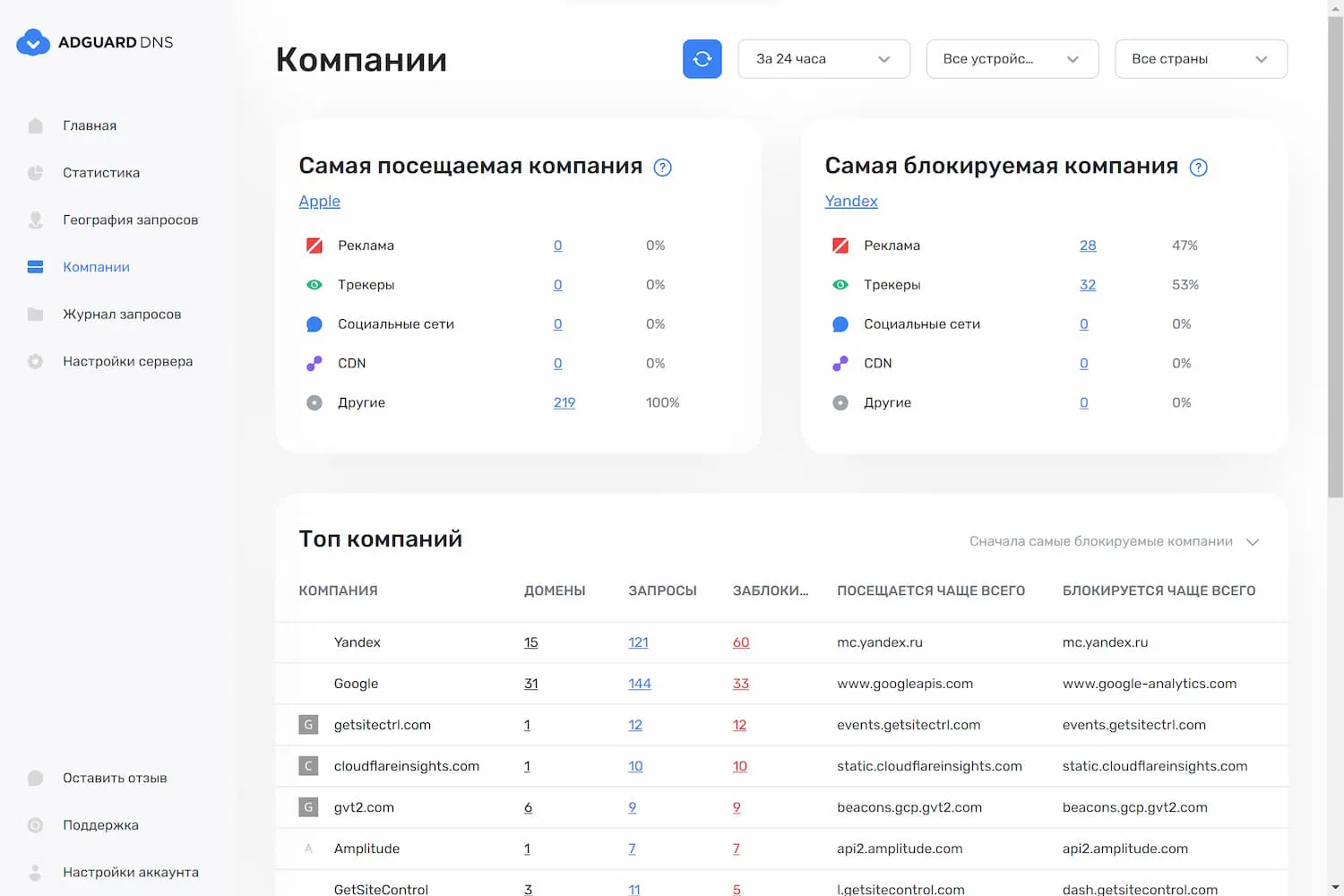
Task: Open the 60 blocked link for Yandex row
Action: pyautogui.click(x=741, y=642)
